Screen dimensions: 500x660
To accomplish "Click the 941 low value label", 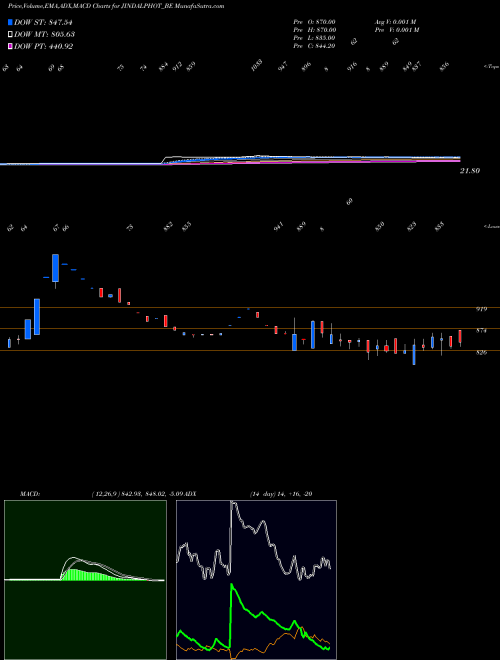I will coord(278,227).
